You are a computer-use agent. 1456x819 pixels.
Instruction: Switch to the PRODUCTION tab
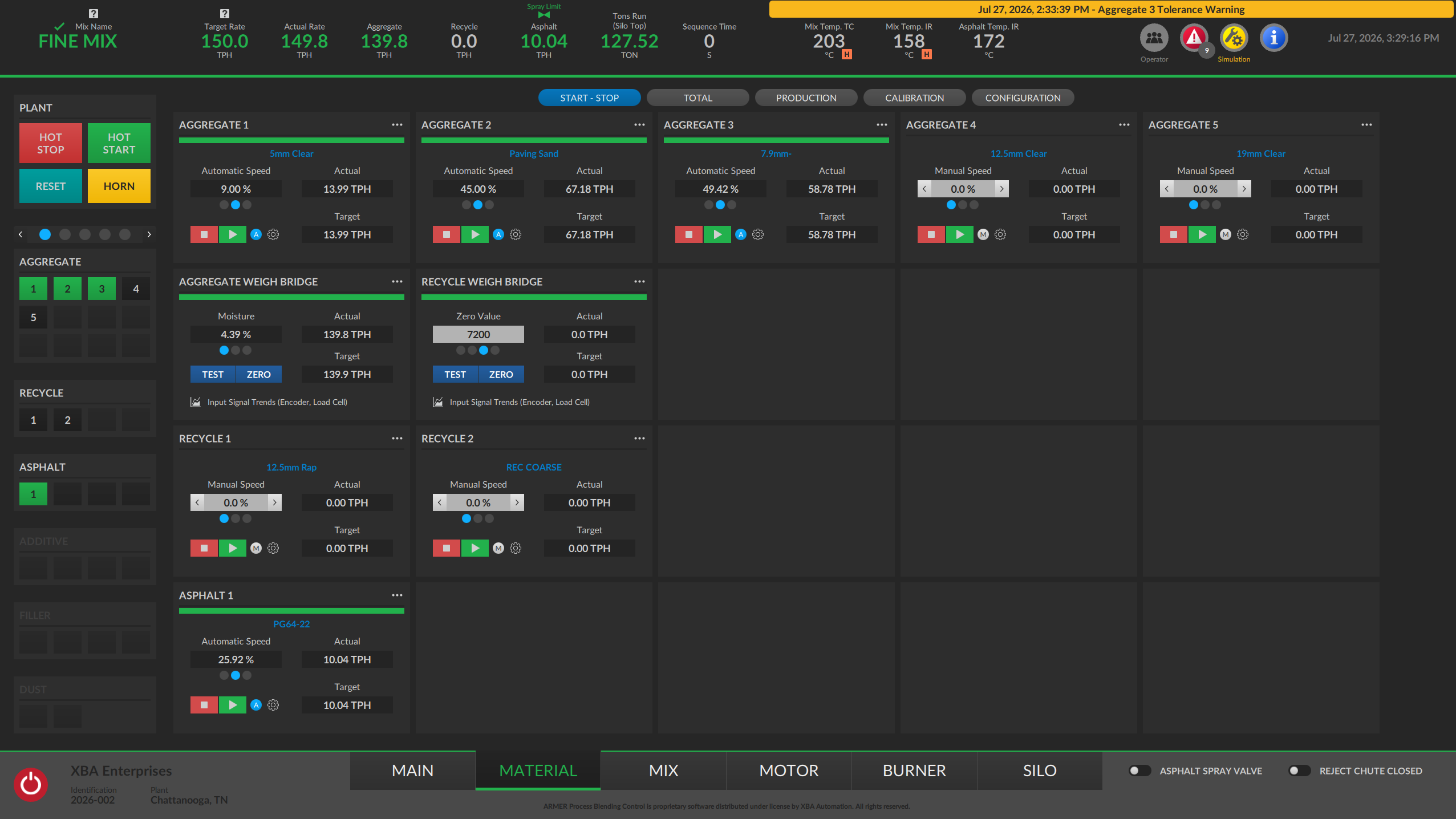coord(806,98)
